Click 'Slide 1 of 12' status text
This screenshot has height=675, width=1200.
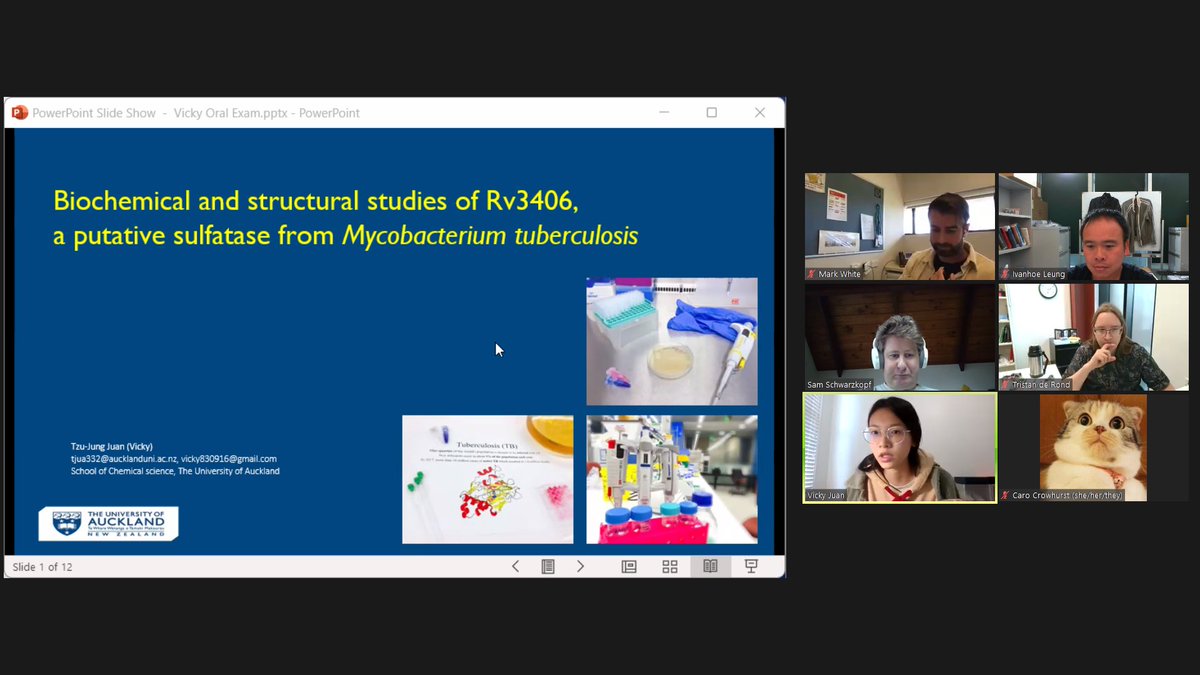[42, 567]
